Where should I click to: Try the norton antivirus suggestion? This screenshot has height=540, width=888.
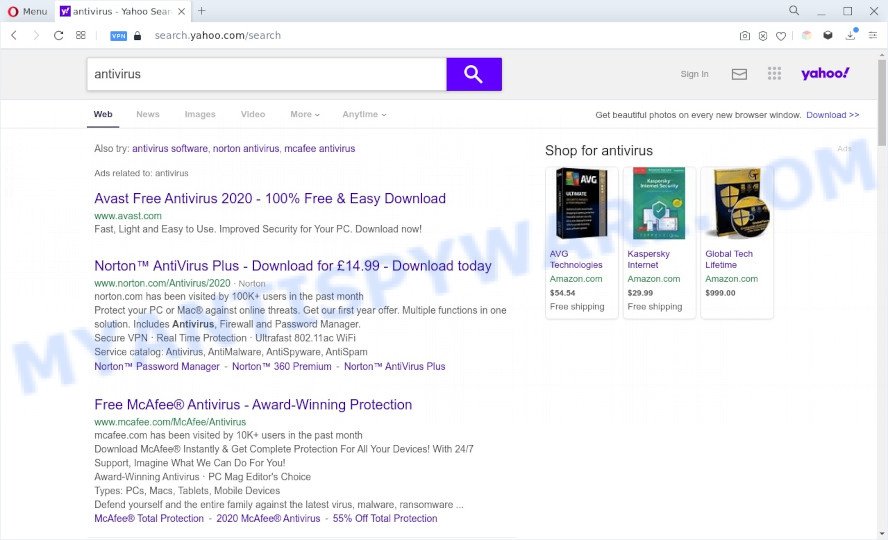click(x=246, y=148)
